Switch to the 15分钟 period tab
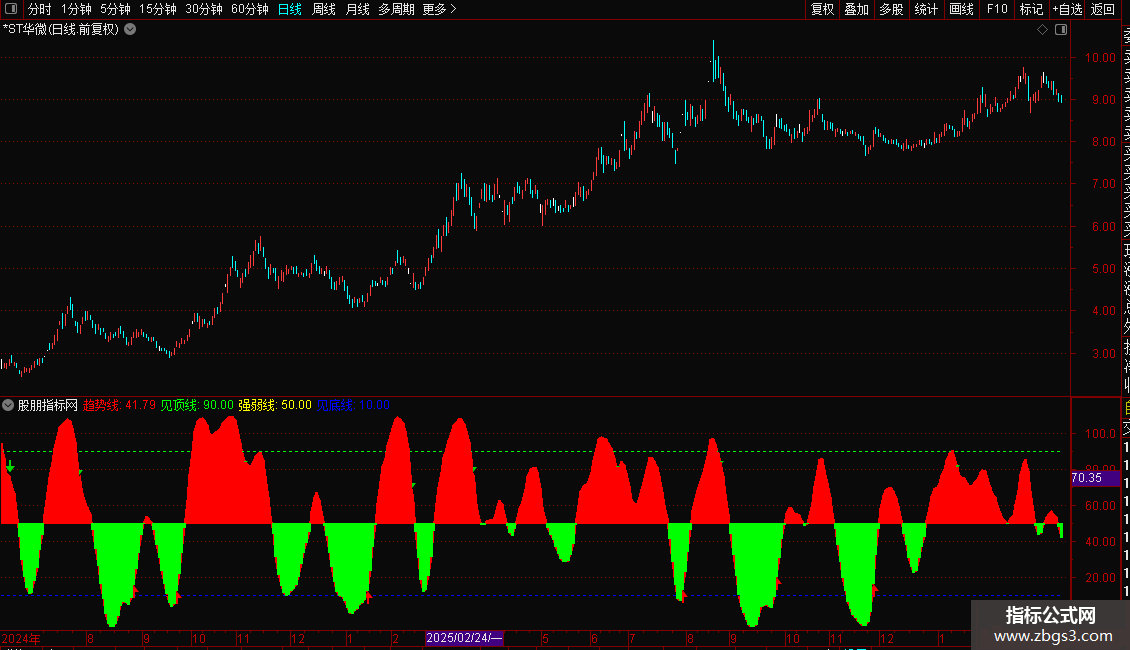 pos(158,9)
